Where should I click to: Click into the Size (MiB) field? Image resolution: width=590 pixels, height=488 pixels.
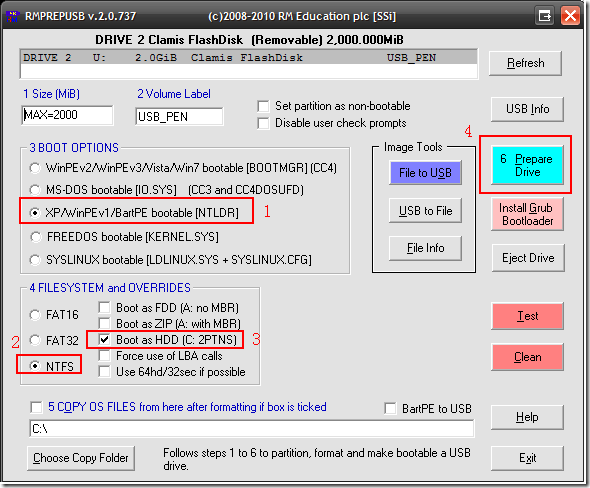pyautogui.click(x=67, y=115)
